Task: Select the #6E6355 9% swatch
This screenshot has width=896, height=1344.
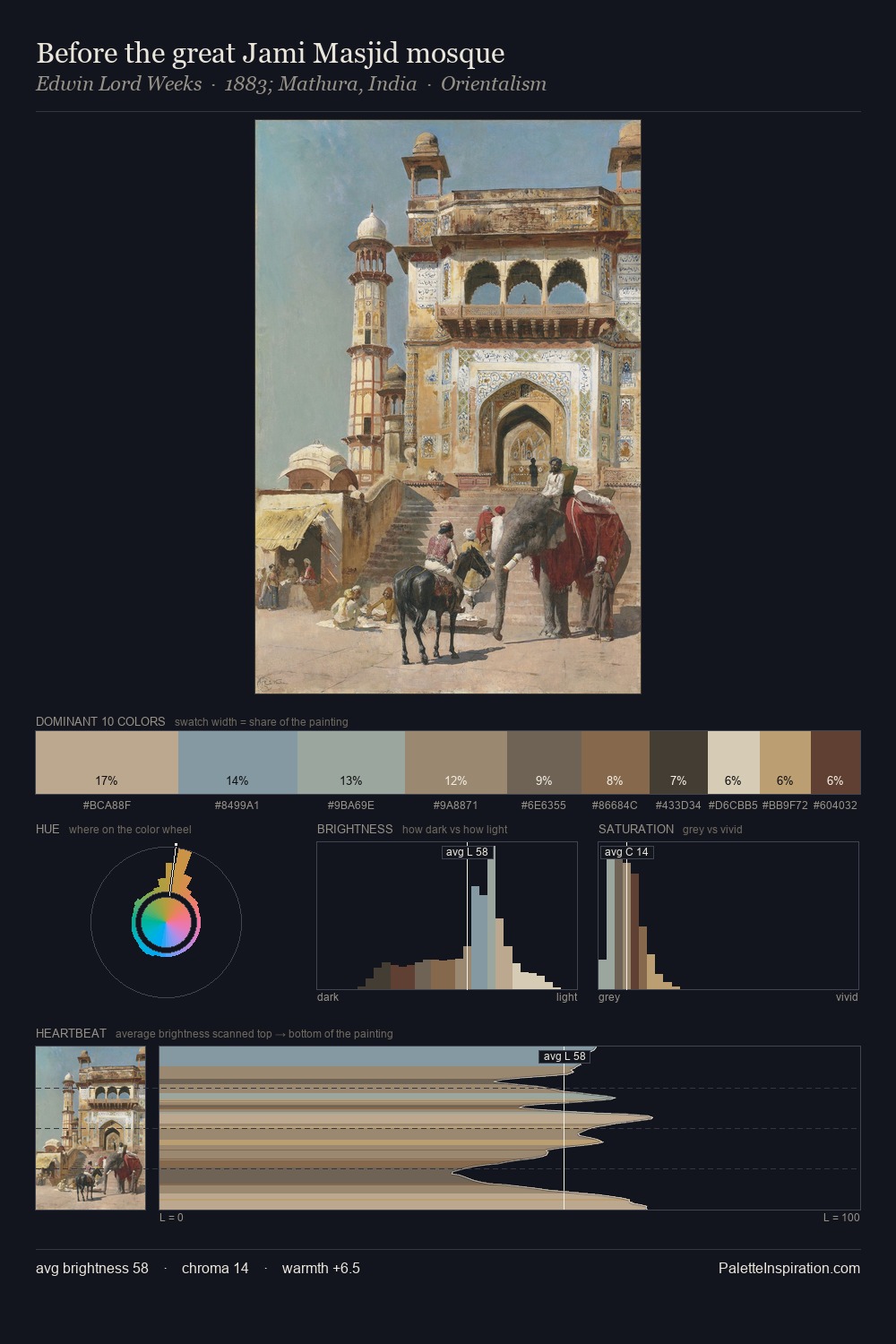Action: coord(544,762)
